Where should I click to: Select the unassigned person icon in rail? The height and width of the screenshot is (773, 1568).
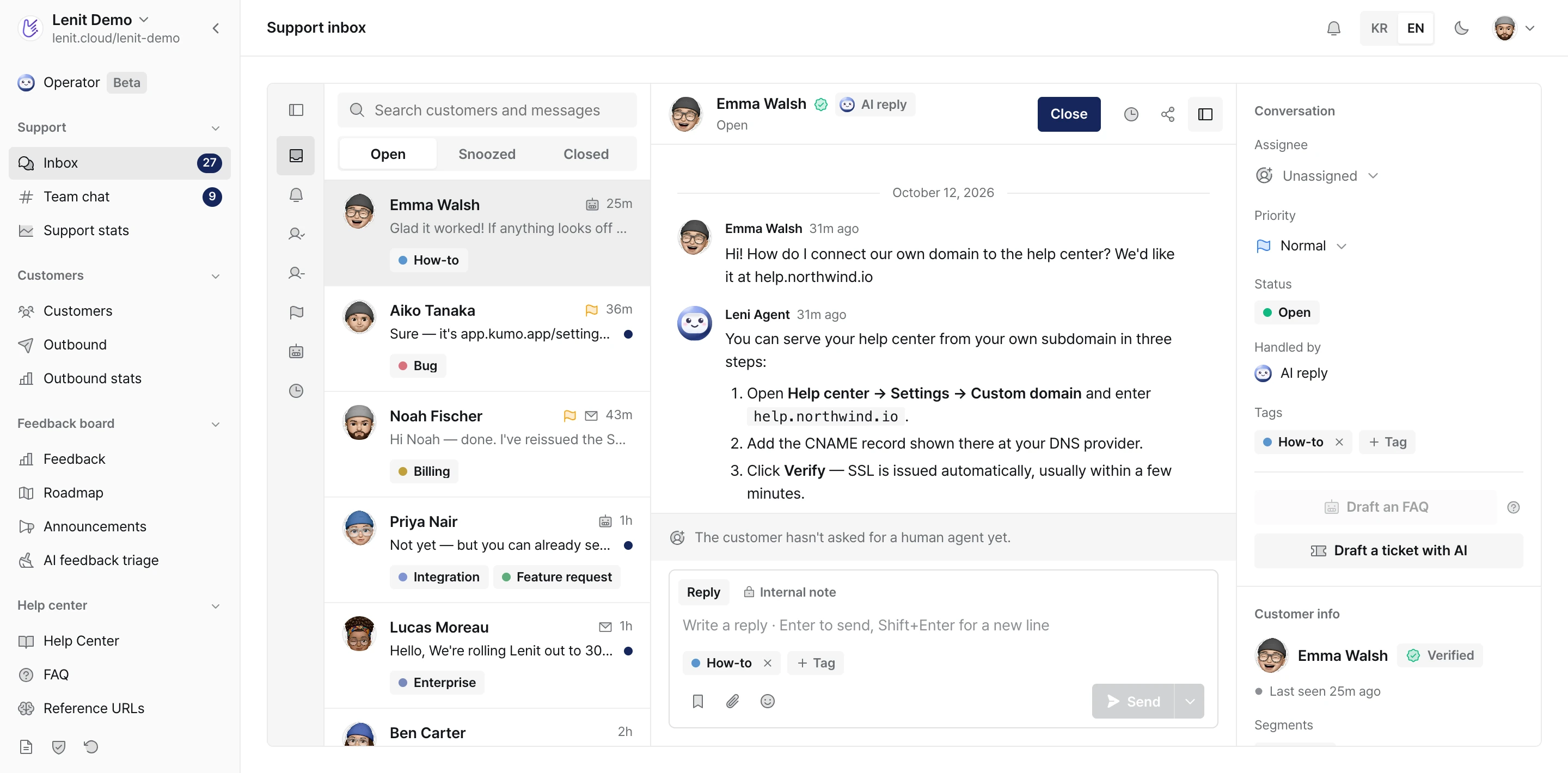click(x=296, y=273)
